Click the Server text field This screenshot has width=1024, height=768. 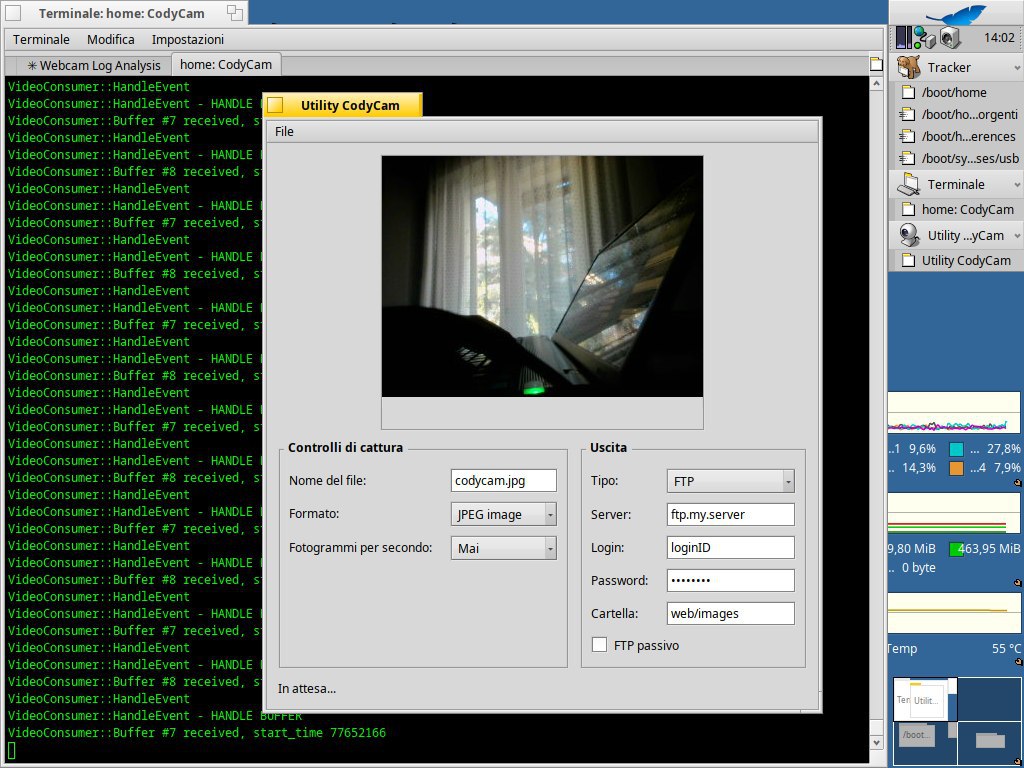tap(730, 514)
